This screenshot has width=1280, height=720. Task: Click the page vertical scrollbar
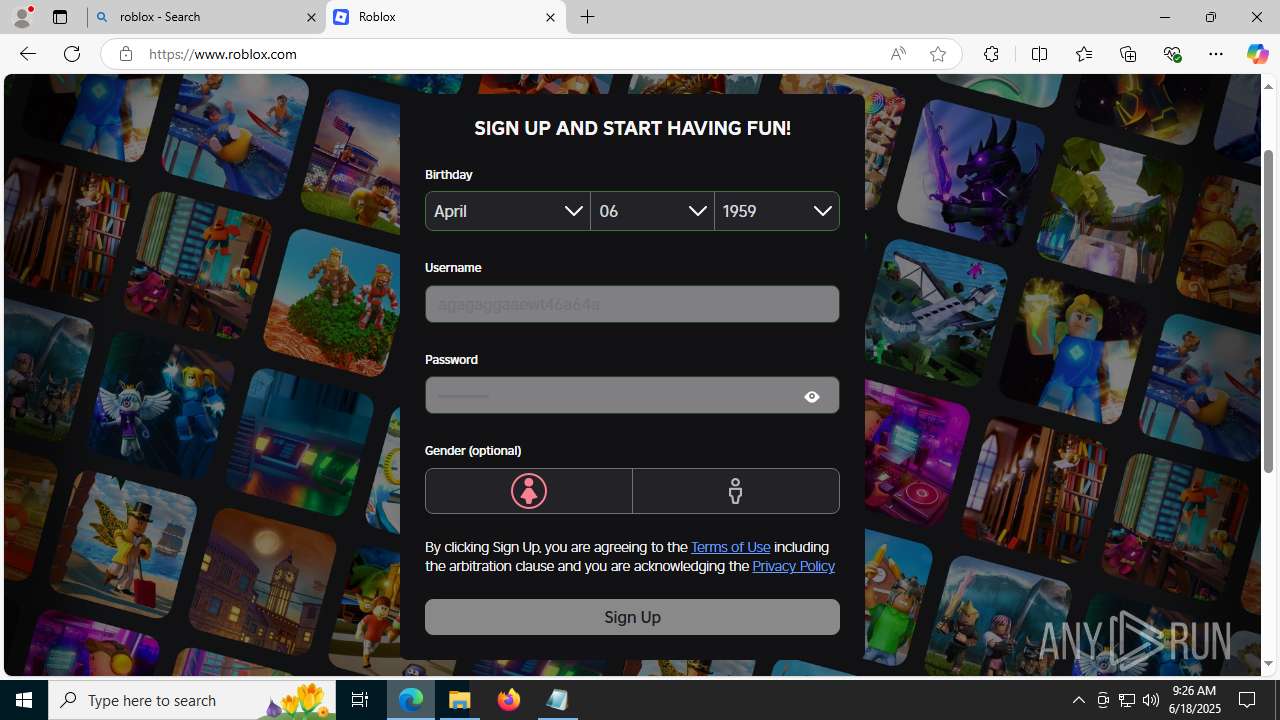(x=1269, y=312)
